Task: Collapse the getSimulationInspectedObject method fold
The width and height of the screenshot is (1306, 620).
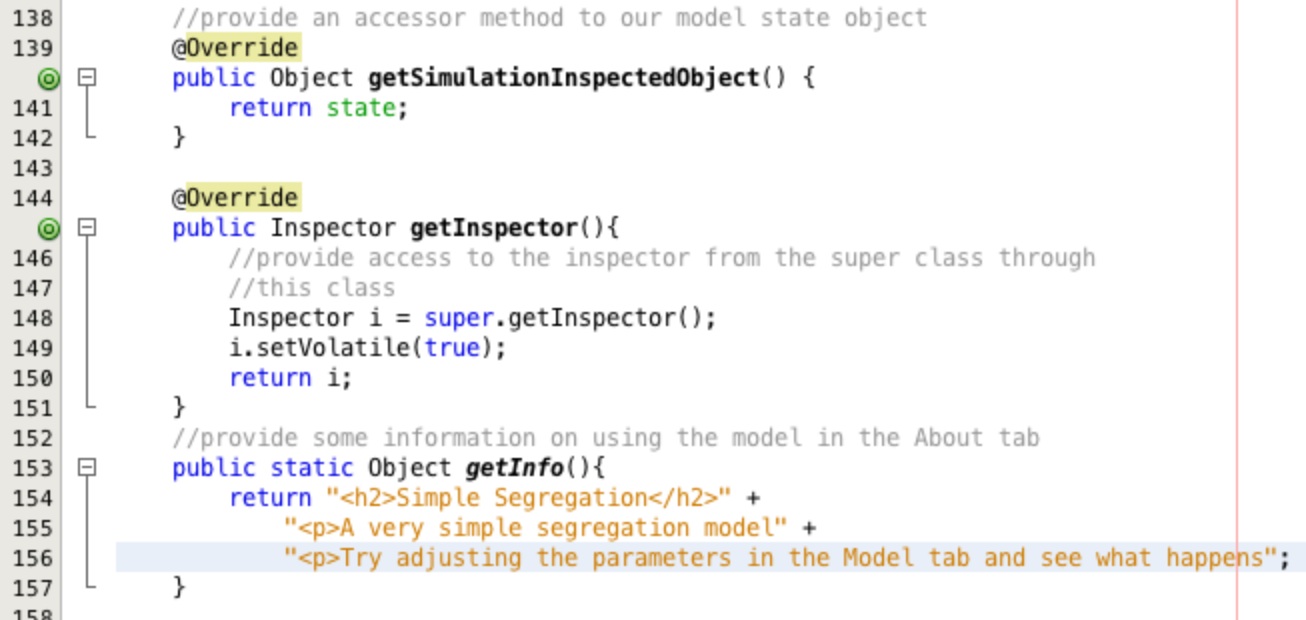Action: pos(88,77)
